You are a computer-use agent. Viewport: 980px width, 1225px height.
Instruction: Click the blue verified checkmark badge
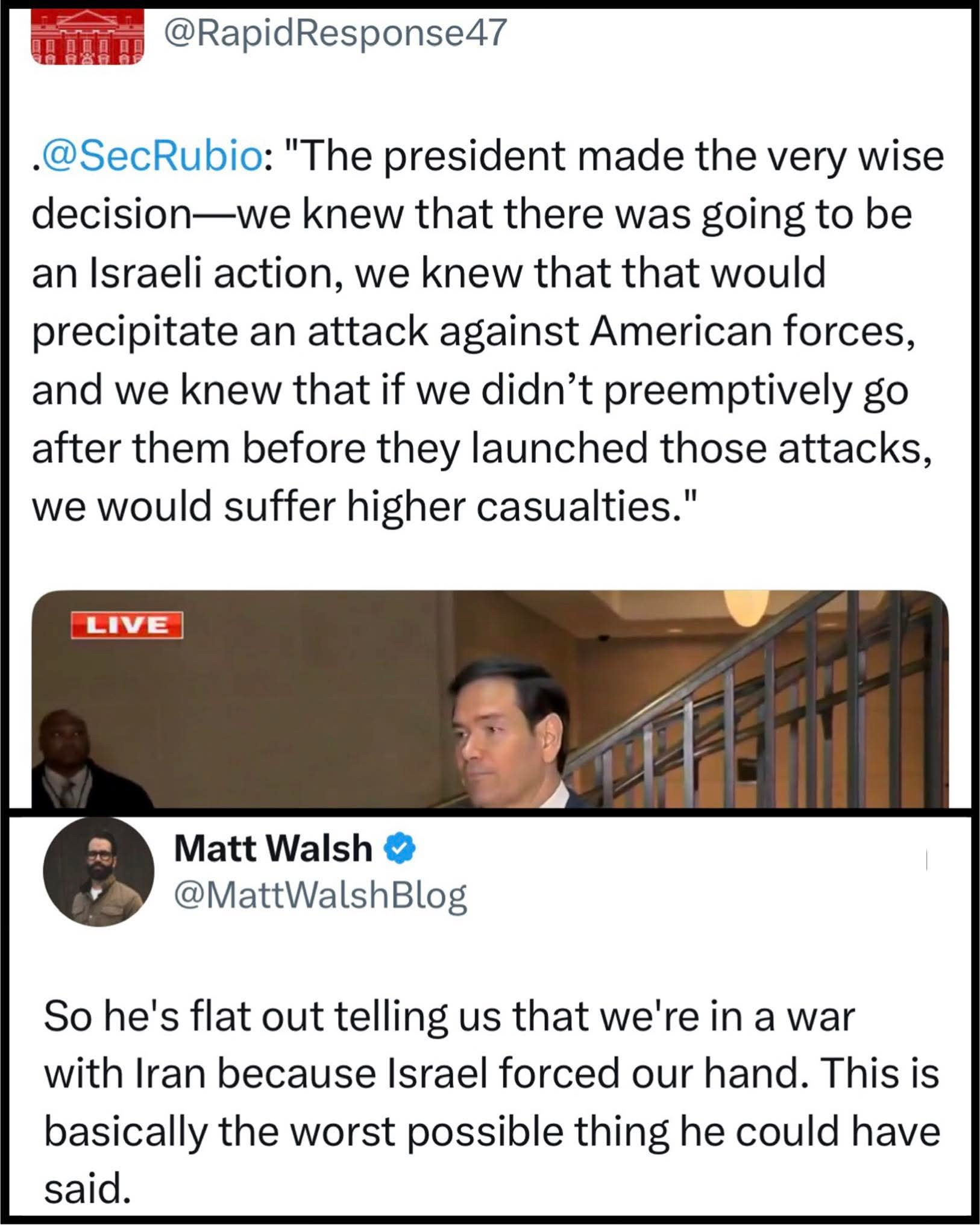[401, 849]
